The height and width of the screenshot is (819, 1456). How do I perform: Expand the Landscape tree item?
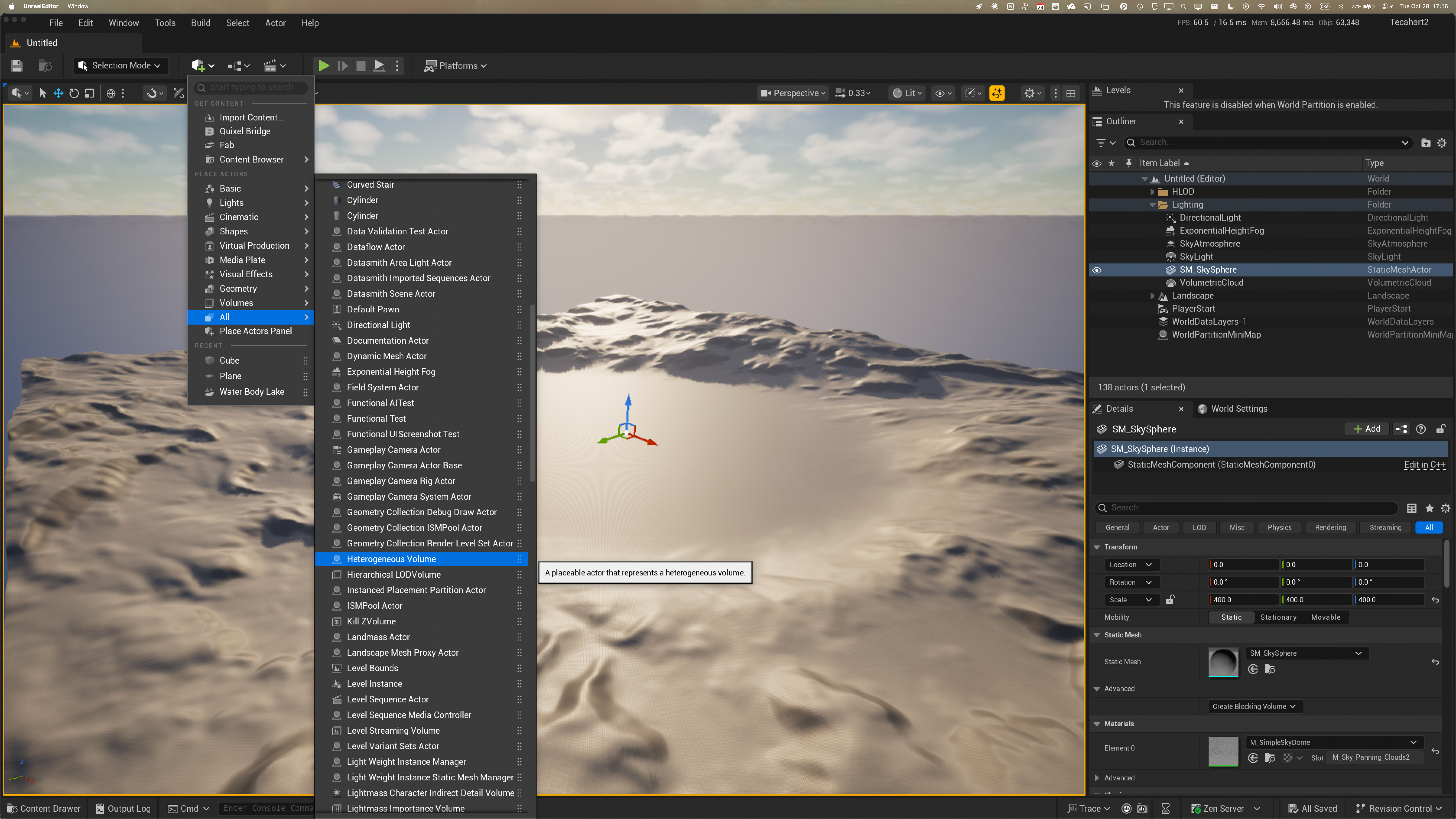(1152, 296)
